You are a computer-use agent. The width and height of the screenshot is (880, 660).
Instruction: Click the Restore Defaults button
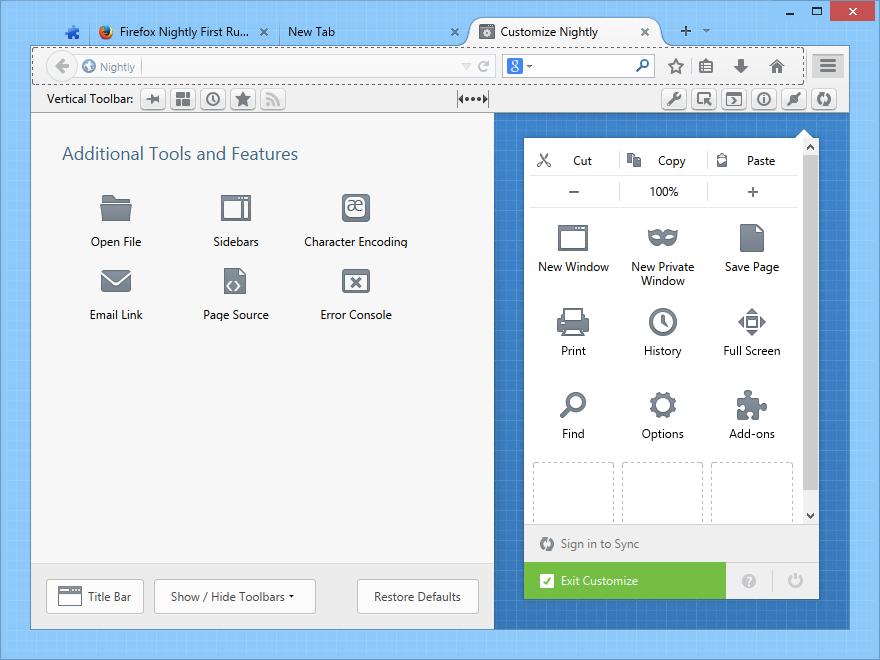[x=417, y=597]
